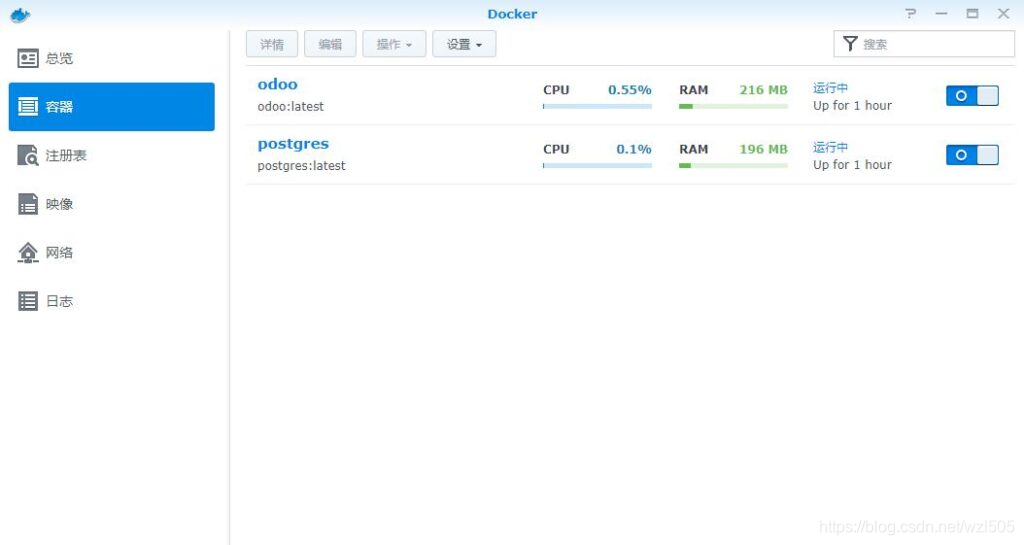Image resolution: width=1024 pixels, height=545 pixels.
Task: Click the 详情 details button
Action: pos(272,44)
